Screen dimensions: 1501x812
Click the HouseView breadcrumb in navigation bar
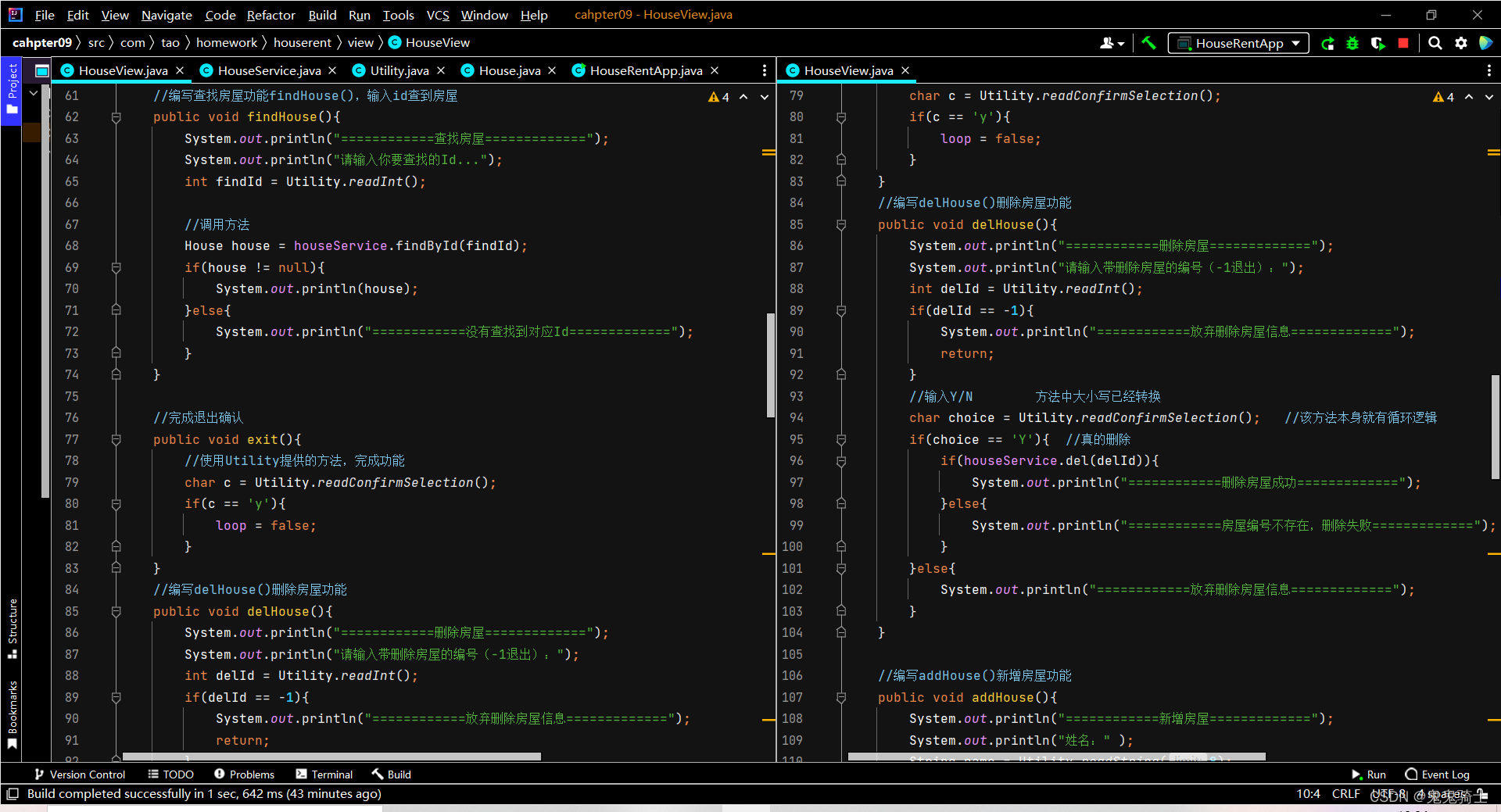point(429,43)
